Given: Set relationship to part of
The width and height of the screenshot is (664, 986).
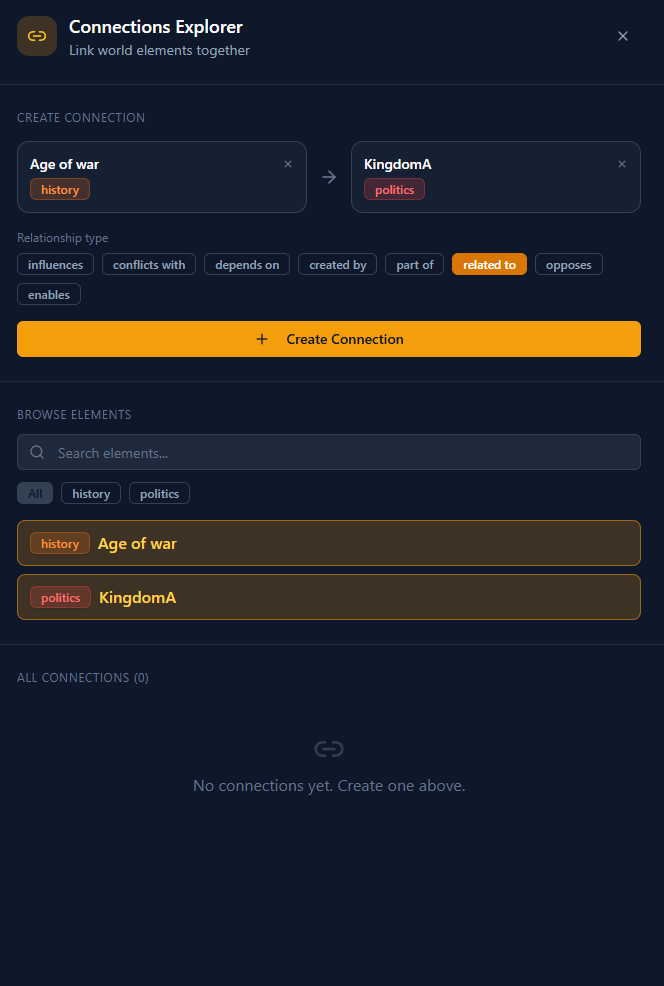Looking at the screenshot, I should click(x=414, y=265).
